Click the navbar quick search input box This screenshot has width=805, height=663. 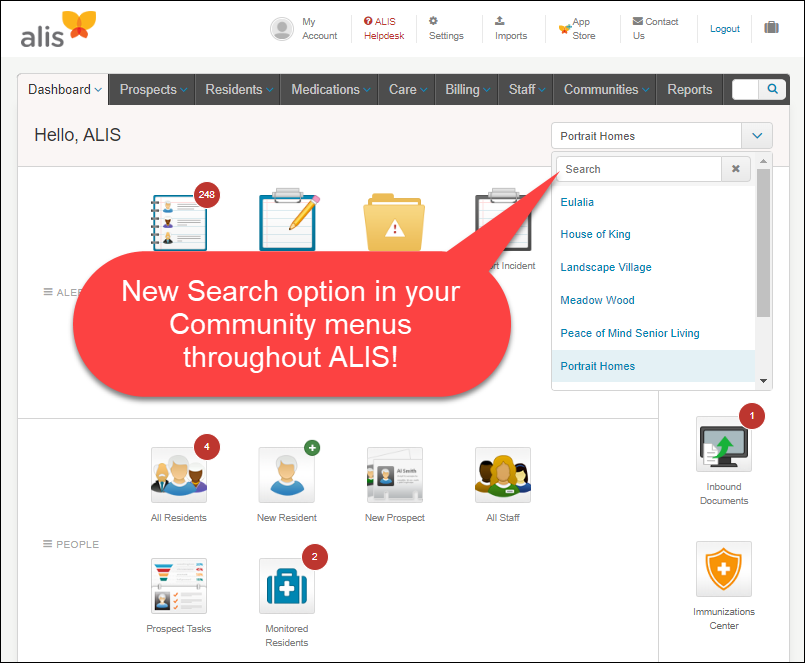(x=745, y=89)
